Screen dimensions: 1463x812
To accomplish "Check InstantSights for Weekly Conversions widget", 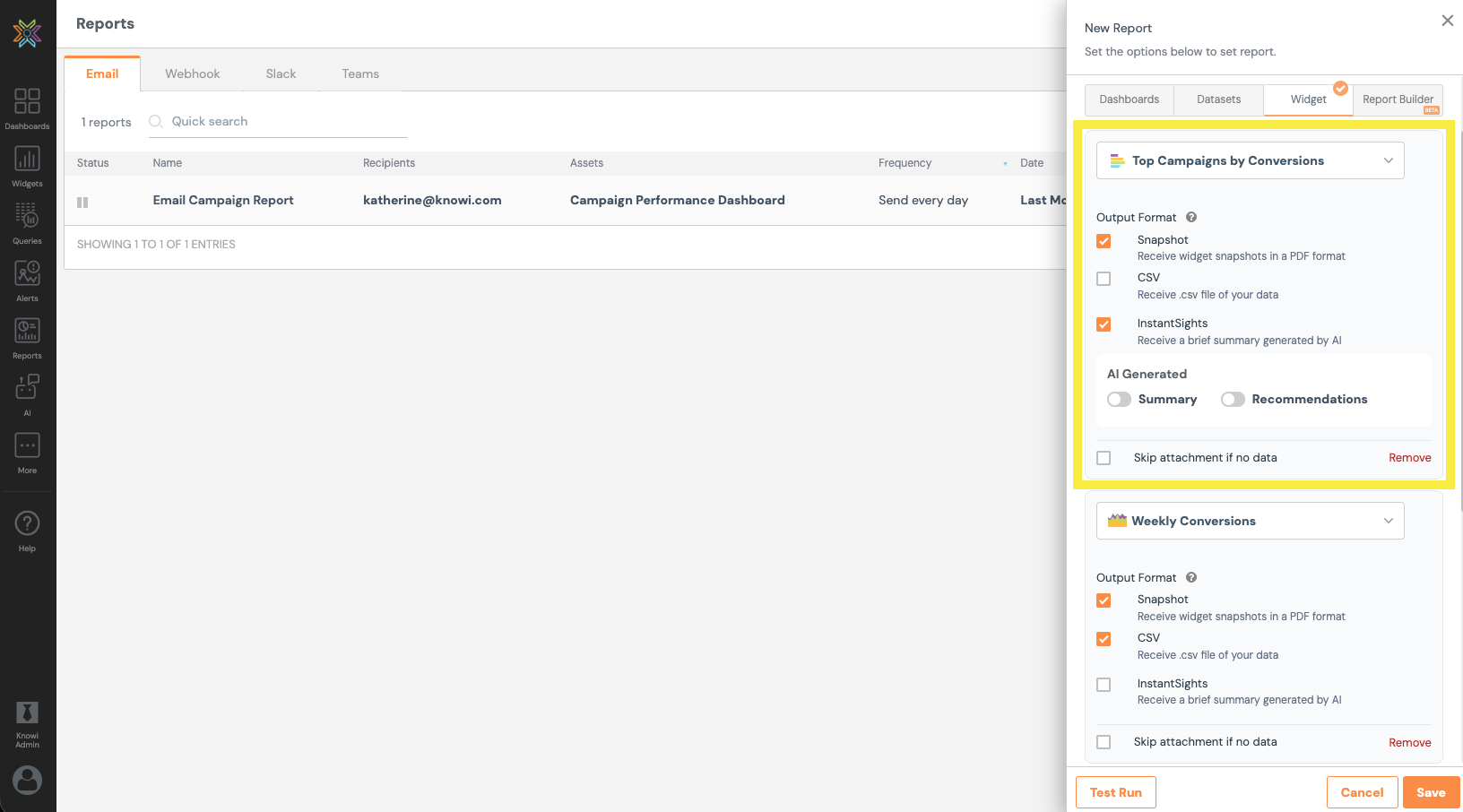I will [x=1104, y=685].
